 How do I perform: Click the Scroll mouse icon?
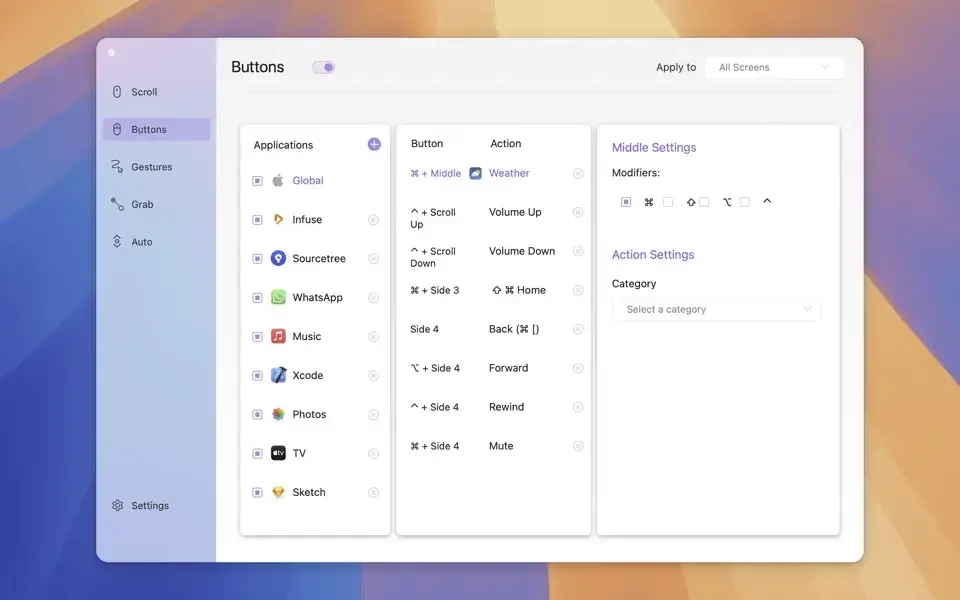(x=117, y=92)
